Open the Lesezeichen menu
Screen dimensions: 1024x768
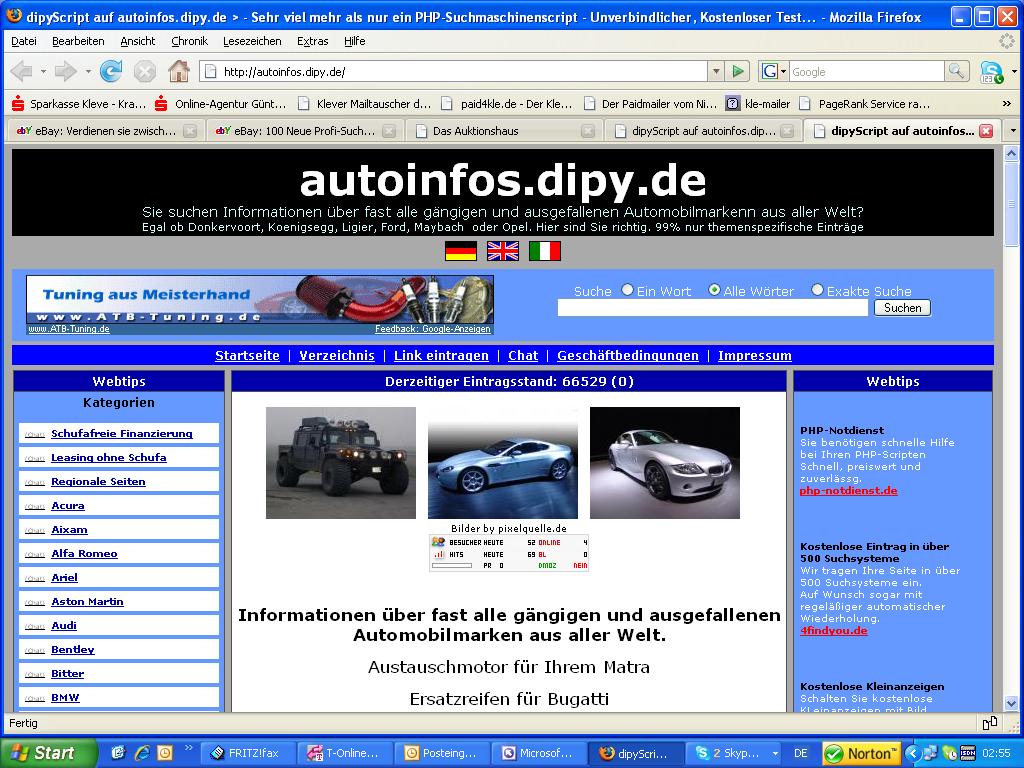tap(252, 41)
